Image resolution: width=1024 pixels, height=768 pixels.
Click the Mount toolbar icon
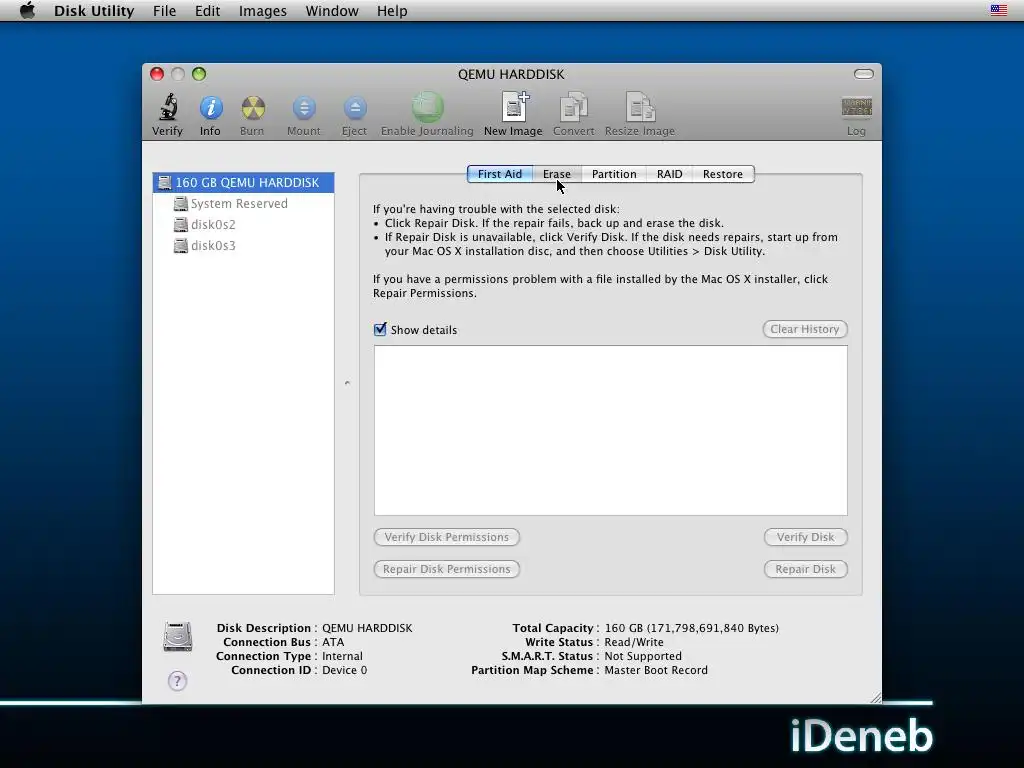click(x=304, y=108)
